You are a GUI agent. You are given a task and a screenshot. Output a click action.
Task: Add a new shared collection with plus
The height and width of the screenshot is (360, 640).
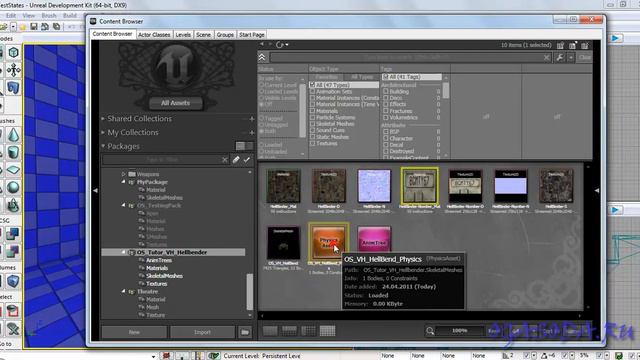[251, 119]
